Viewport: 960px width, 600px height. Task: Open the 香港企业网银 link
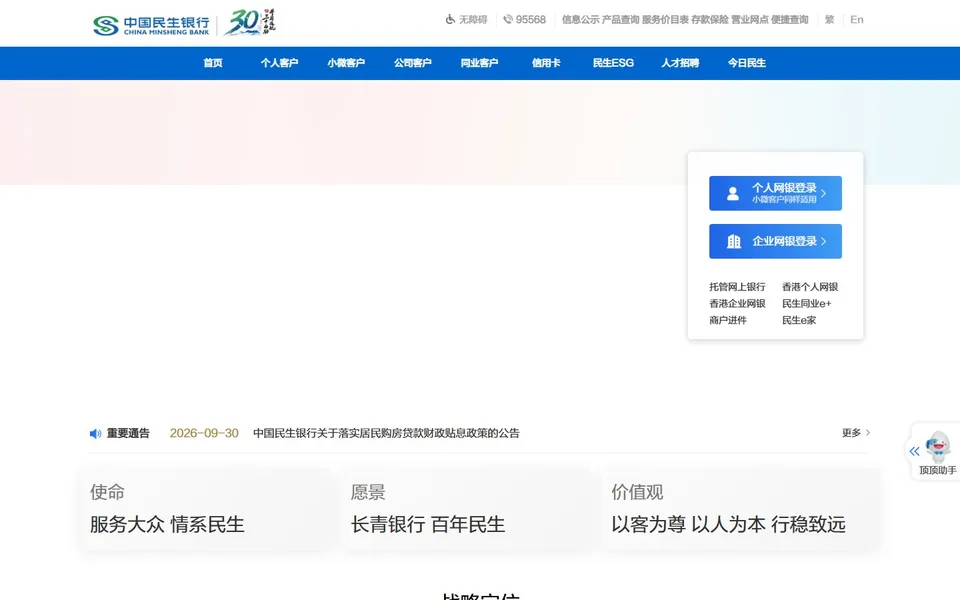737,304
